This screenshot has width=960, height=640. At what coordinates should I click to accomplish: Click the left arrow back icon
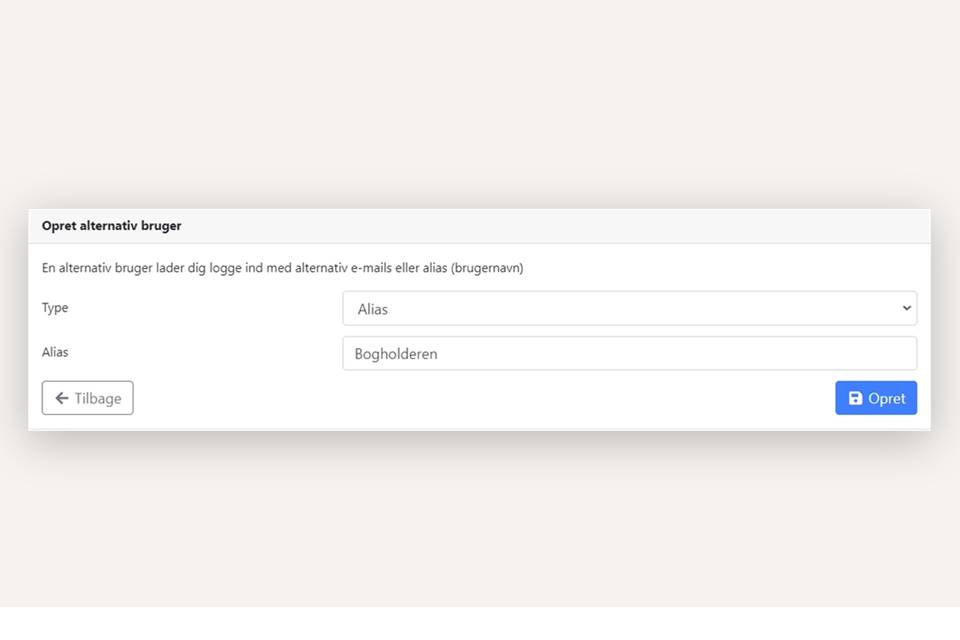click(62, 398)
